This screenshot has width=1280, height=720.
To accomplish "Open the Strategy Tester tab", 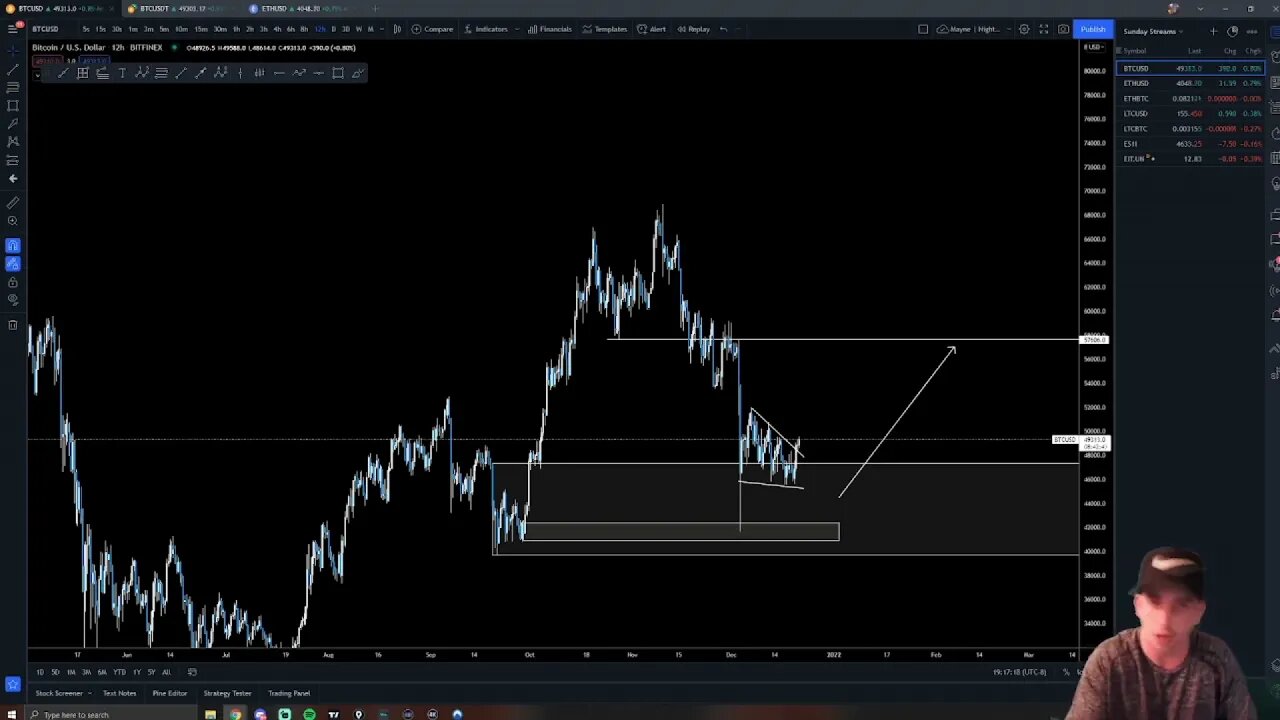I will pyautogui.click(x=227, y=693).
